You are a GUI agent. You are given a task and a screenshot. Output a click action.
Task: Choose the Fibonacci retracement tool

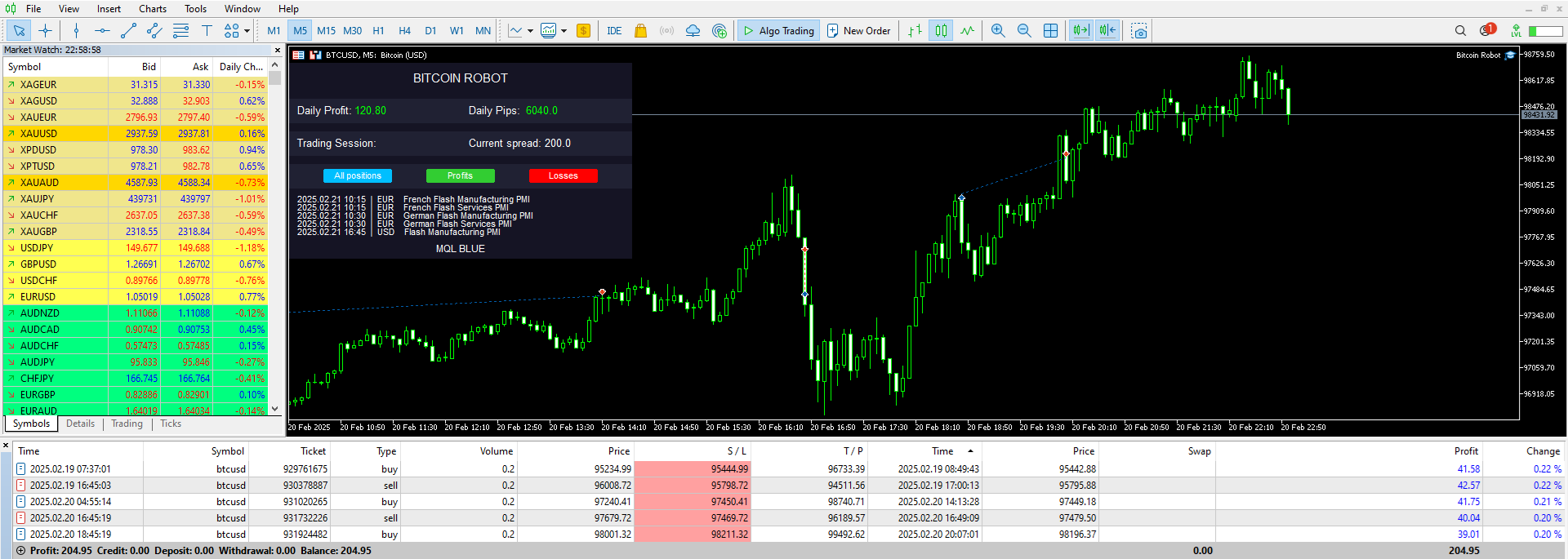(x=180, y=31)
